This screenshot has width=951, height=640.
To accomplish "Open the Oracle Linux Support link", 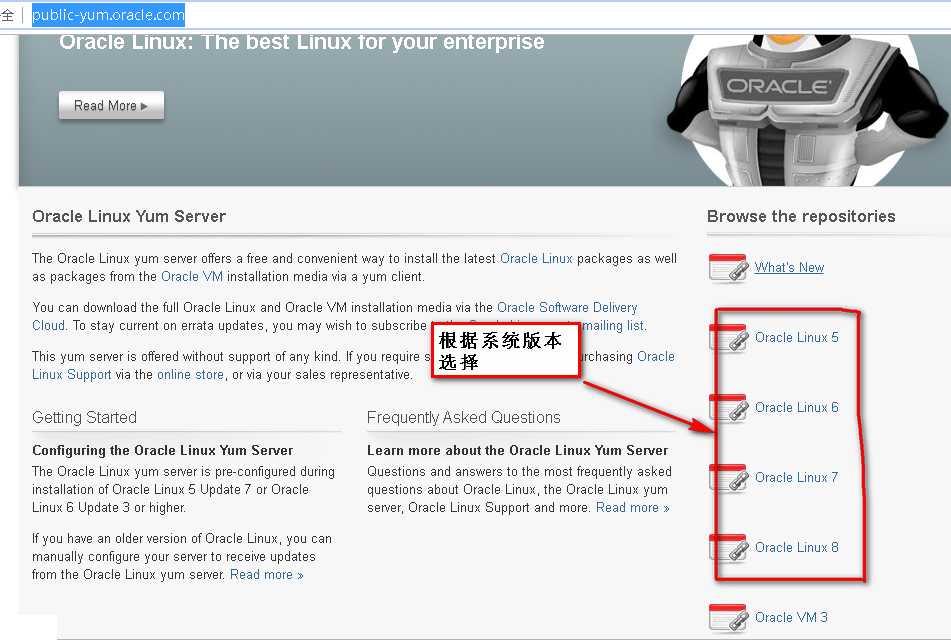I will coord(72,375).
